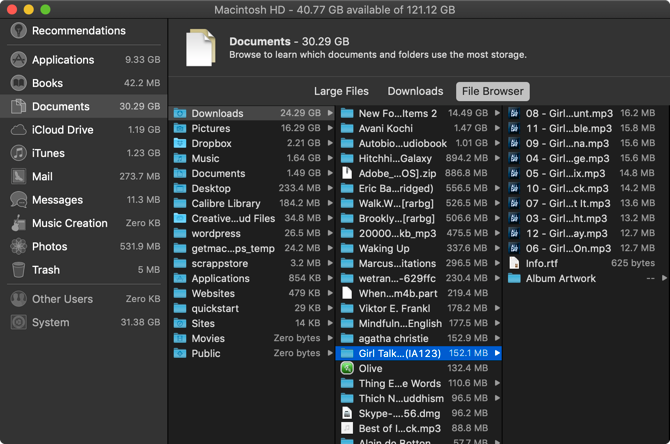Select the Dropbox folder row
The height and width of the screenshot is (444, 670).
coord(211,144)
